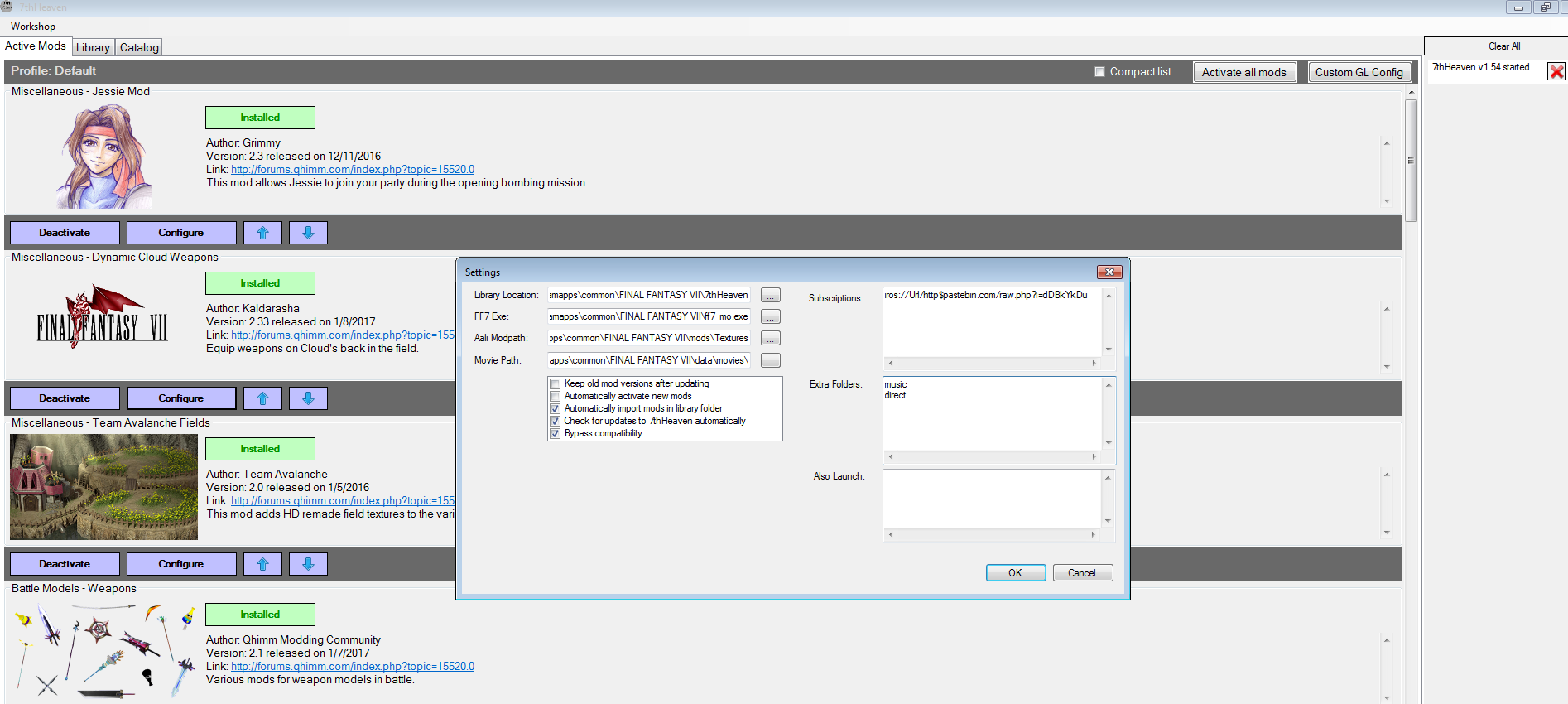Deactivate the Jessie Mod
Viewport: 1568px width, 704px height.
click(x=65, y=233)
